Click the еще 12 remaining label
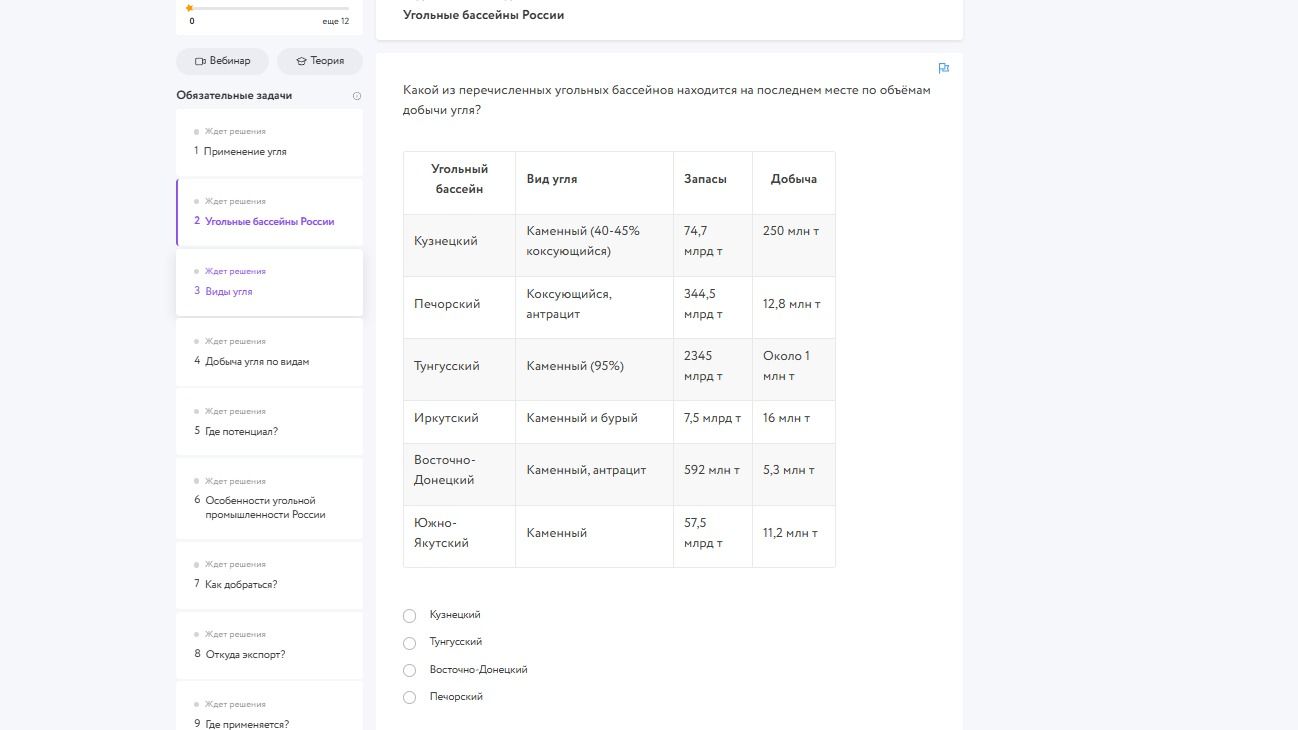Image resolution: width=1298 pixels, height=730 pixels. tap(336, 22)
